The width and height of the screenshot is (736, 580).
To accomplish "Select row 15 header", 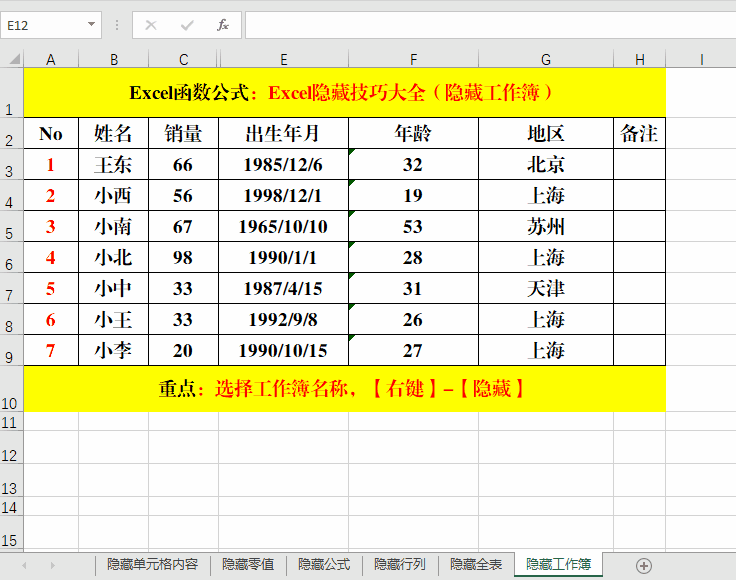I will pos(11,532).
